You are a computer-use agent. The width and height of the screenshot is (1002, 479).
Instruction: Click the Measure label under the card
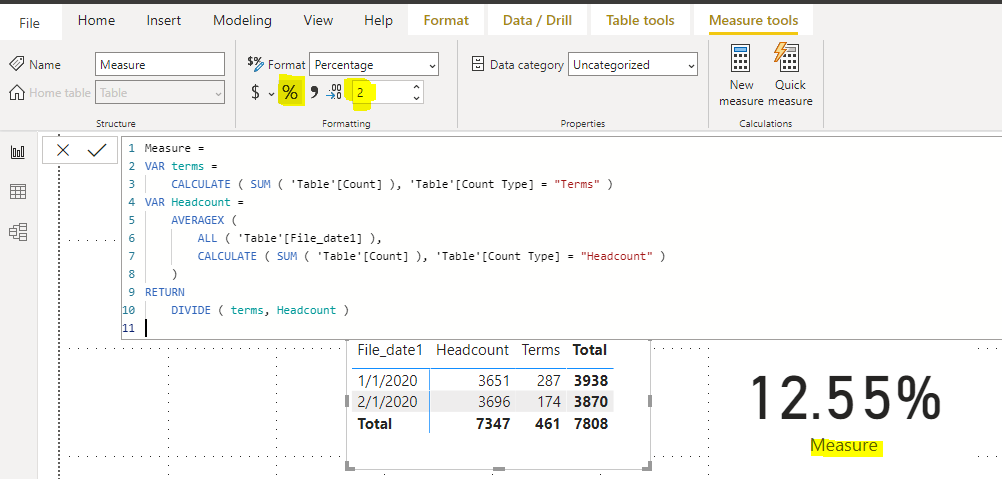[x=845, y=445]
